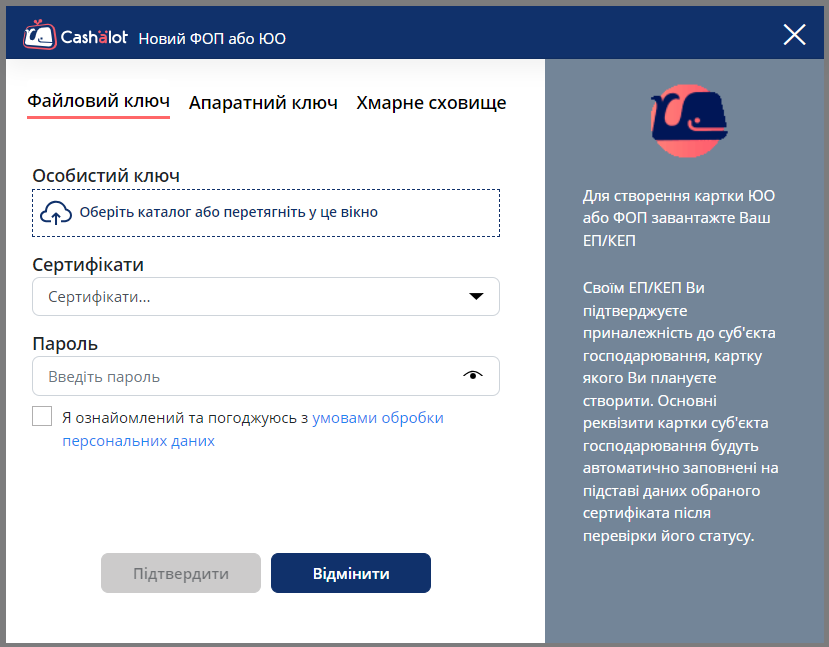Image resolution: width=829 pixels, height=647 pixels.
Task: Show password using the eye icon
Action: (473, 376)
